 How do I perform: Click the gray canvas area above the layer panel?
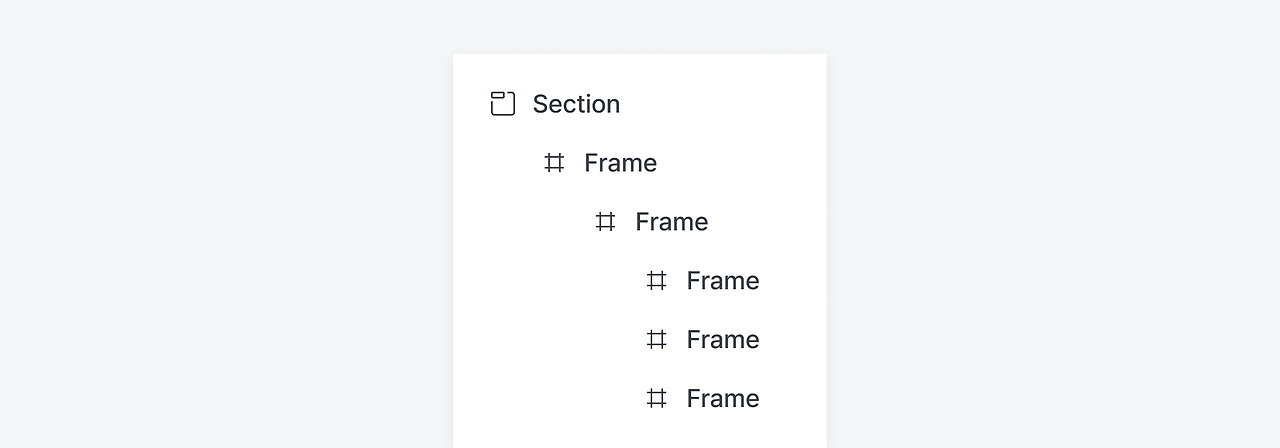pos(640,25)
